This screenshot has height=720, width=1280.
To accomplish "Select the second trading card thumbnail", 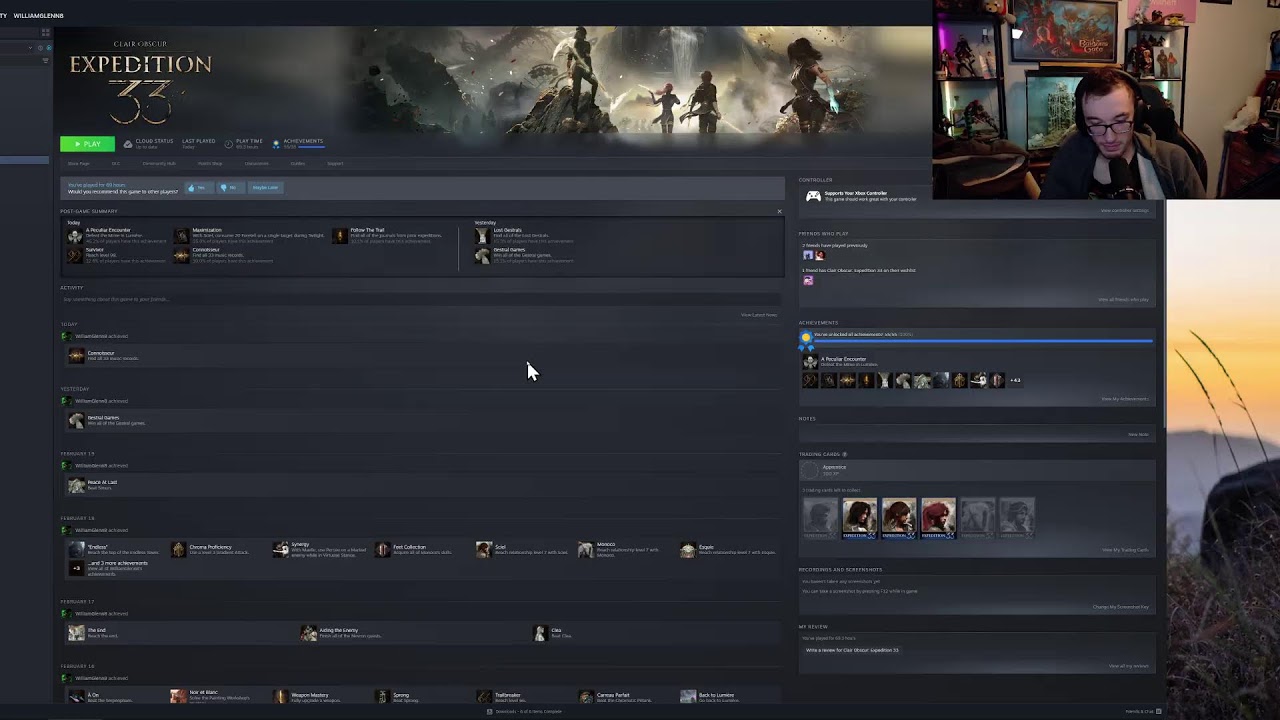I will pos(859,519).
